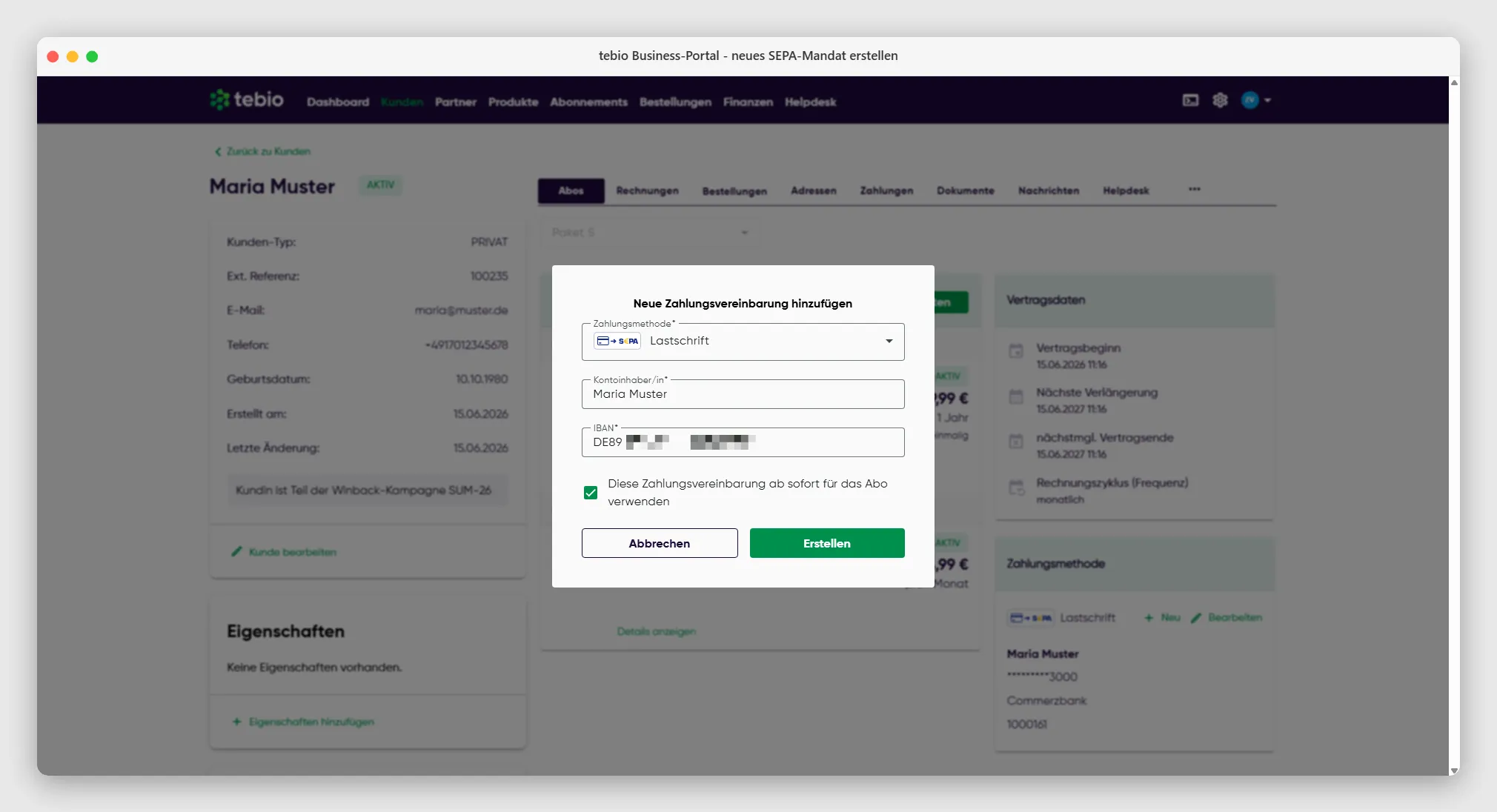Expand the Zahlungsmethode dropdown arrow

pos(889,341)
